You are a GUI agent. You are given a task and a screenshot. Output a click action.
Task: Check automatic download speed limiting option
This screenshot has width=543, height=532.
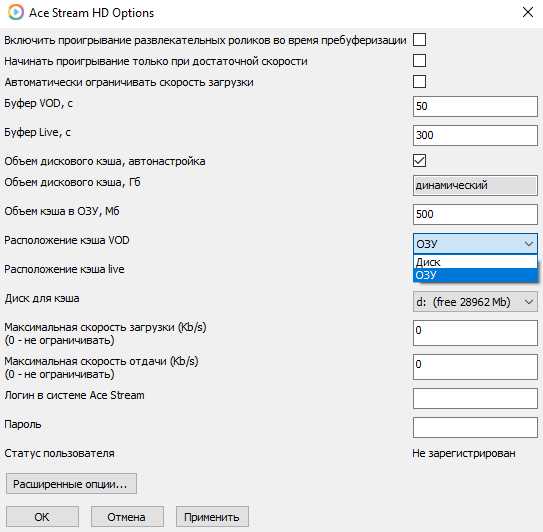[x=419, y=82]
